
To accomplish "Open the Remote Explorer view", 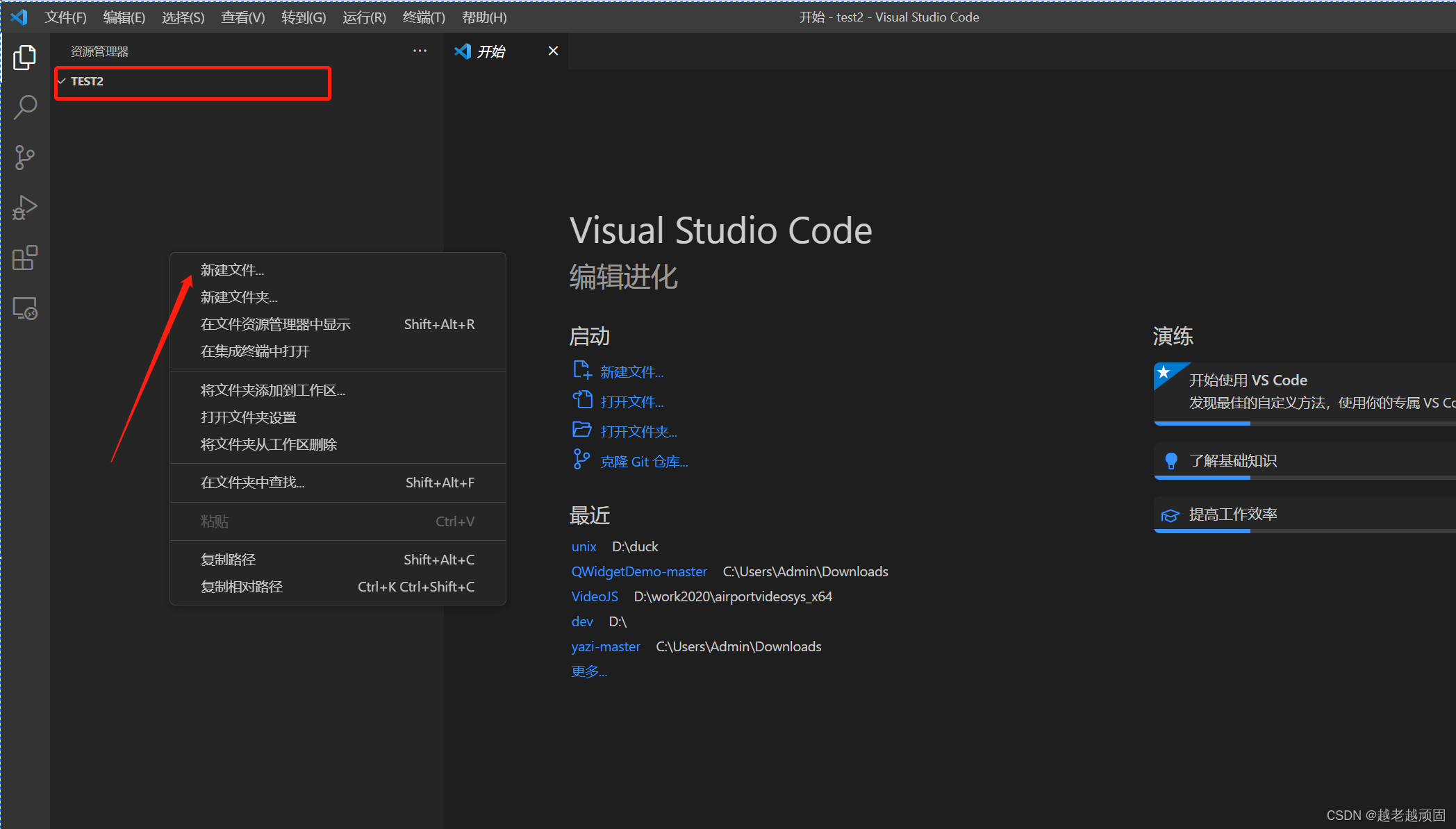I will 25,308.
